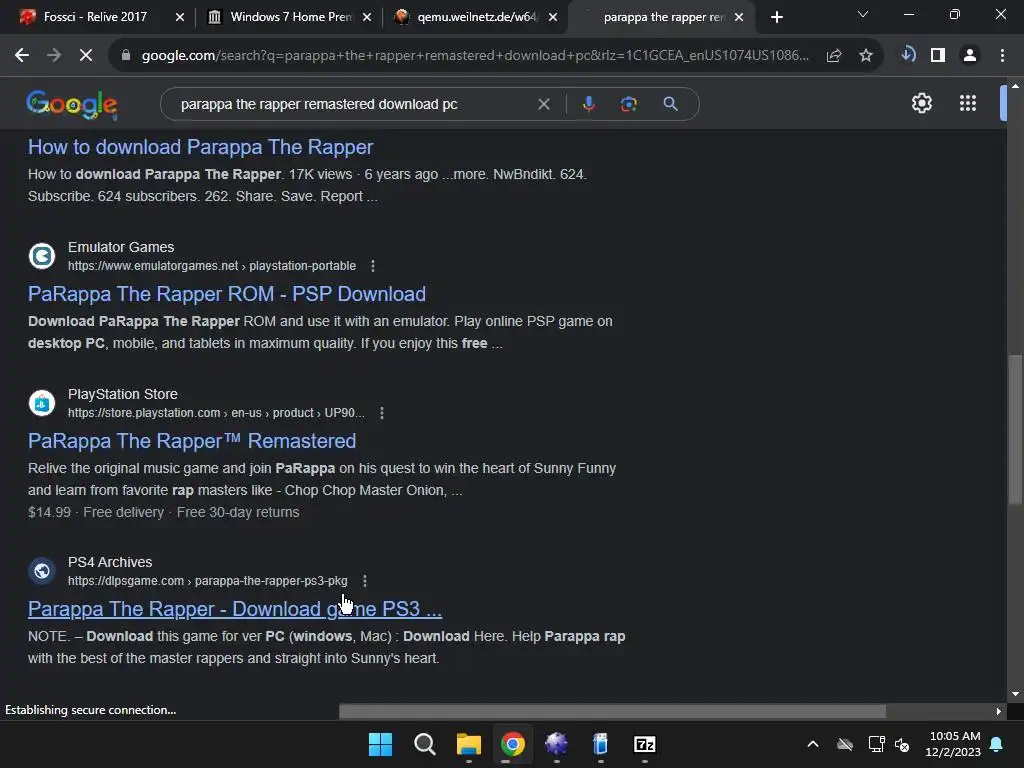Open the taskbar clock and date
This screenshot has width=1024, height=768.
pos(953,744)
